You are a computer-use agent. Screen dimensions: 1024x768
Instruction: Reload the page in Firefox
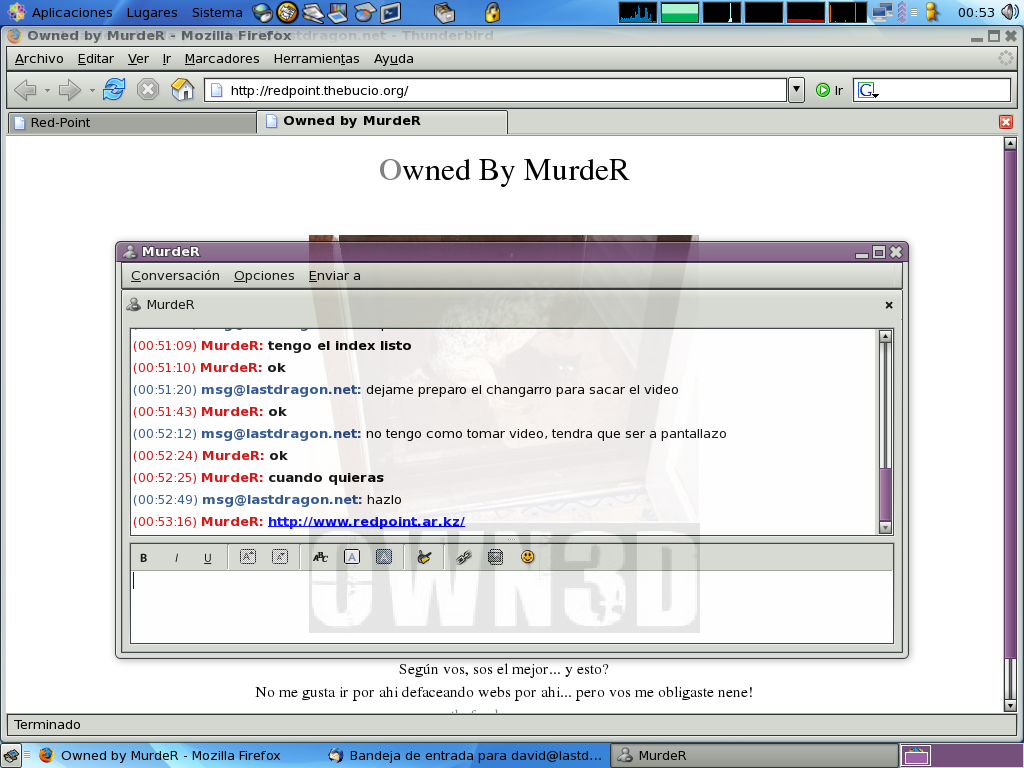pyautogui.click(x=114, y=90)
